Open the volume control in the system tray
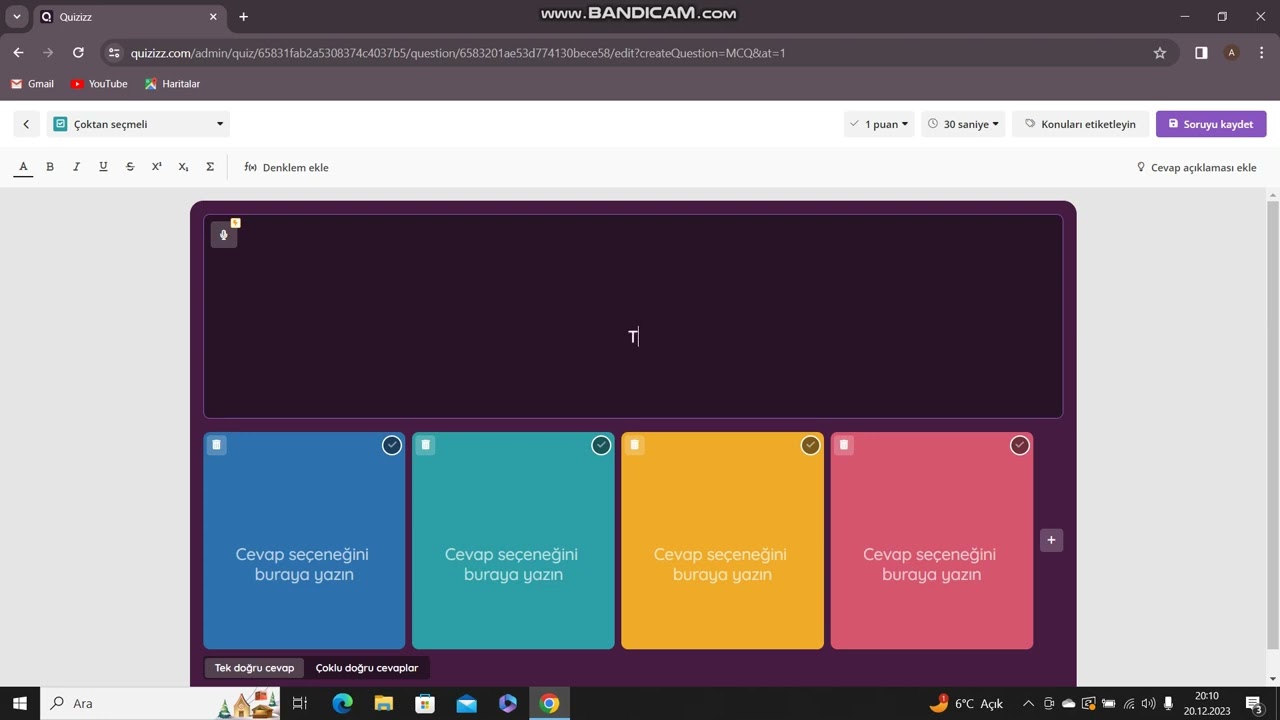 point(1148,703)
